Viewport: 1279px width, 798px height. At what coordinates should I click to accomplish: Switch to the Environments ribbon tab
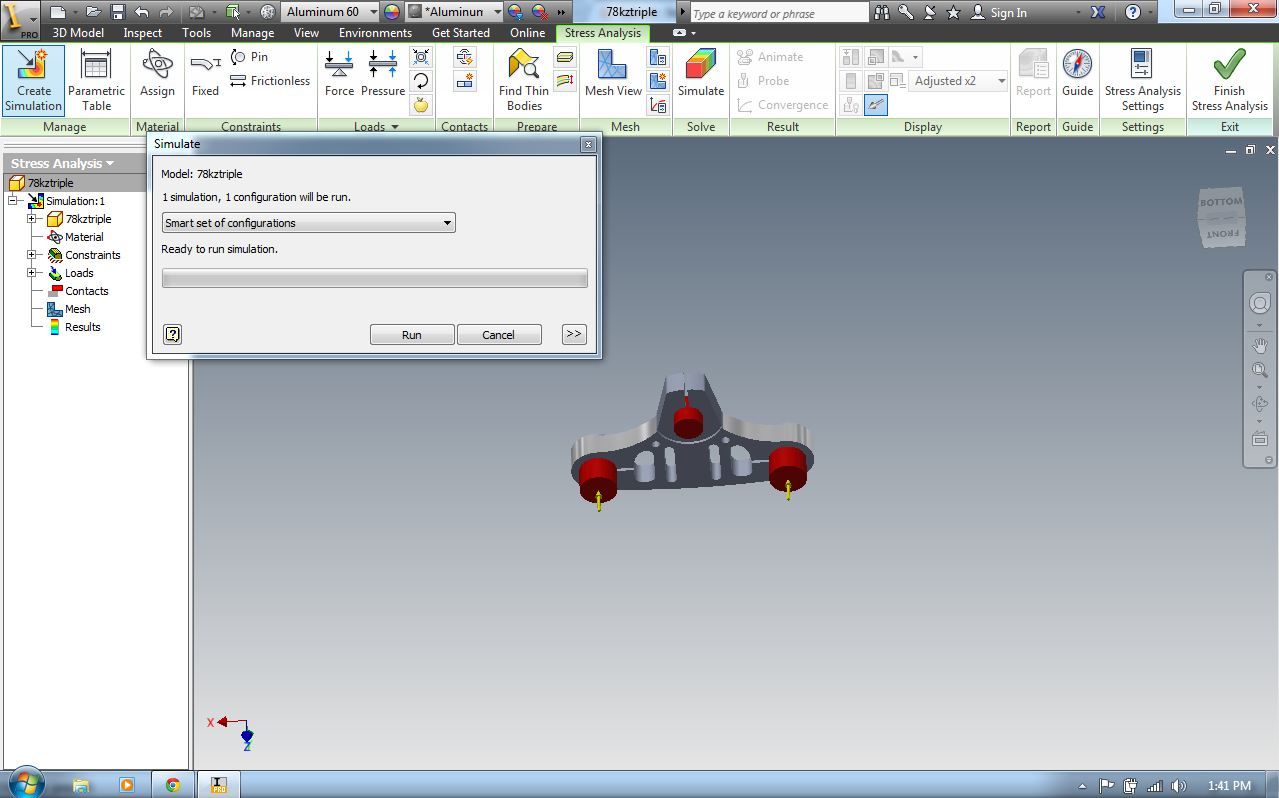(x=375, y=32)
